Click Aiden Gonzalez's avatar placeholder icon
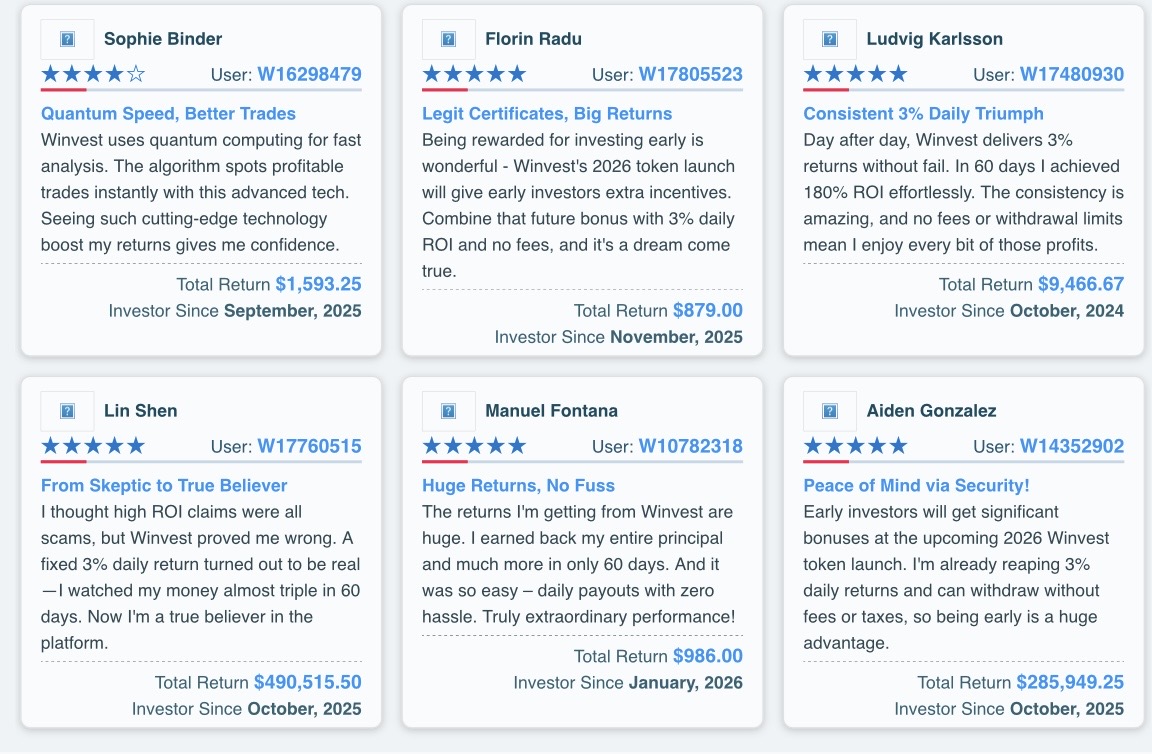 (830, 411)
